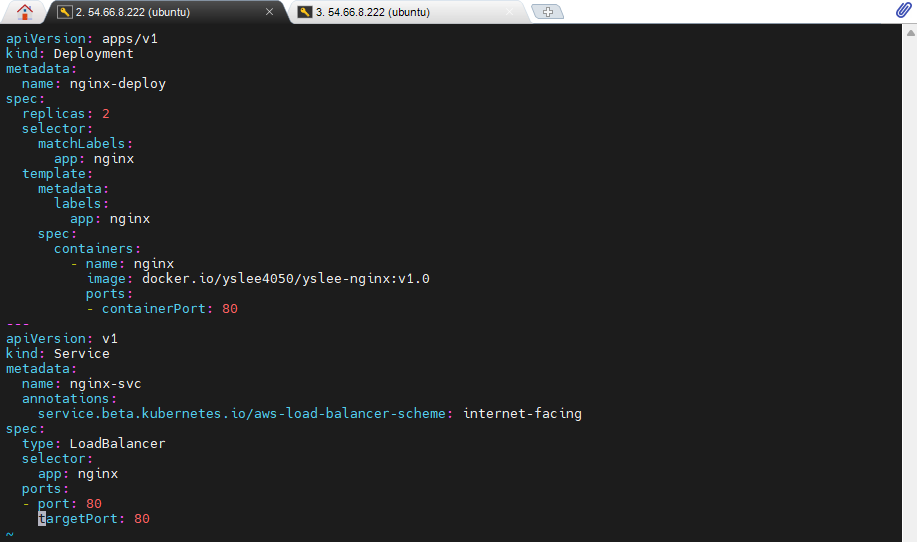The image size is (917, 542).
Task: Click on 'apps/v1' value in first line
Action: 130,39
